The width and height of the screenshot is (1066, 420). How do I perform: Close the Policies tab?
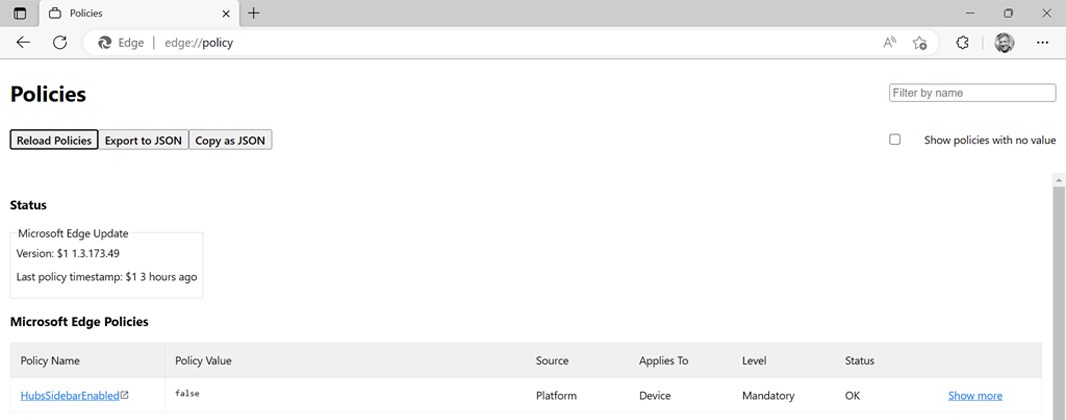pos(226,14)
